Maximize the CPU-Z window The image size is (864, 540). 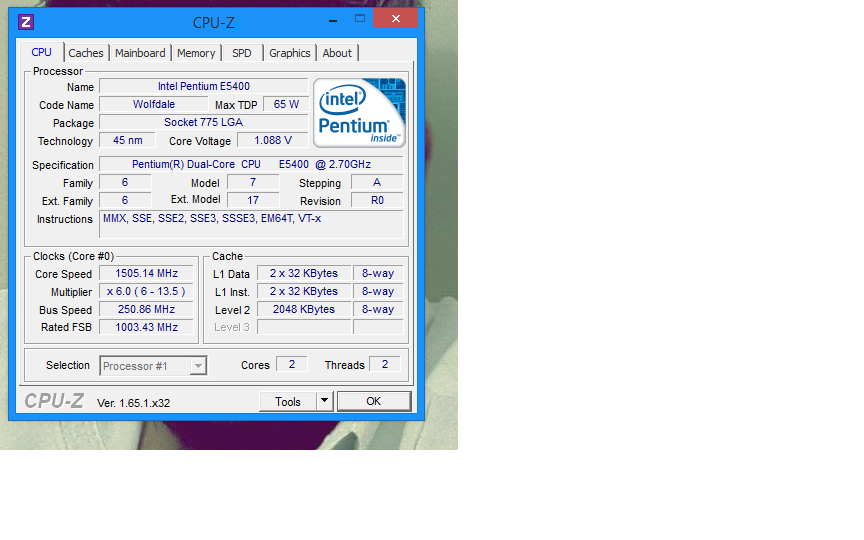360,19
